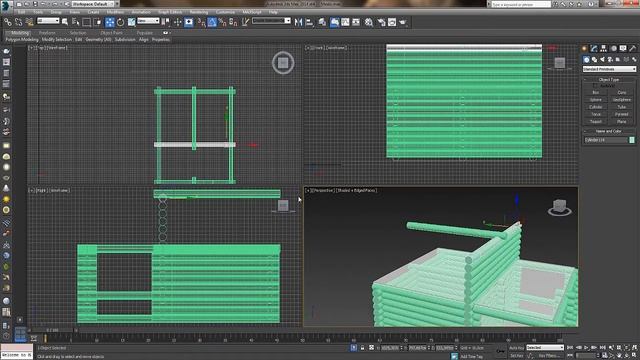640x360 pixels.
Task: Collapse the Name and Color rollout
Action: pos(609,131)
